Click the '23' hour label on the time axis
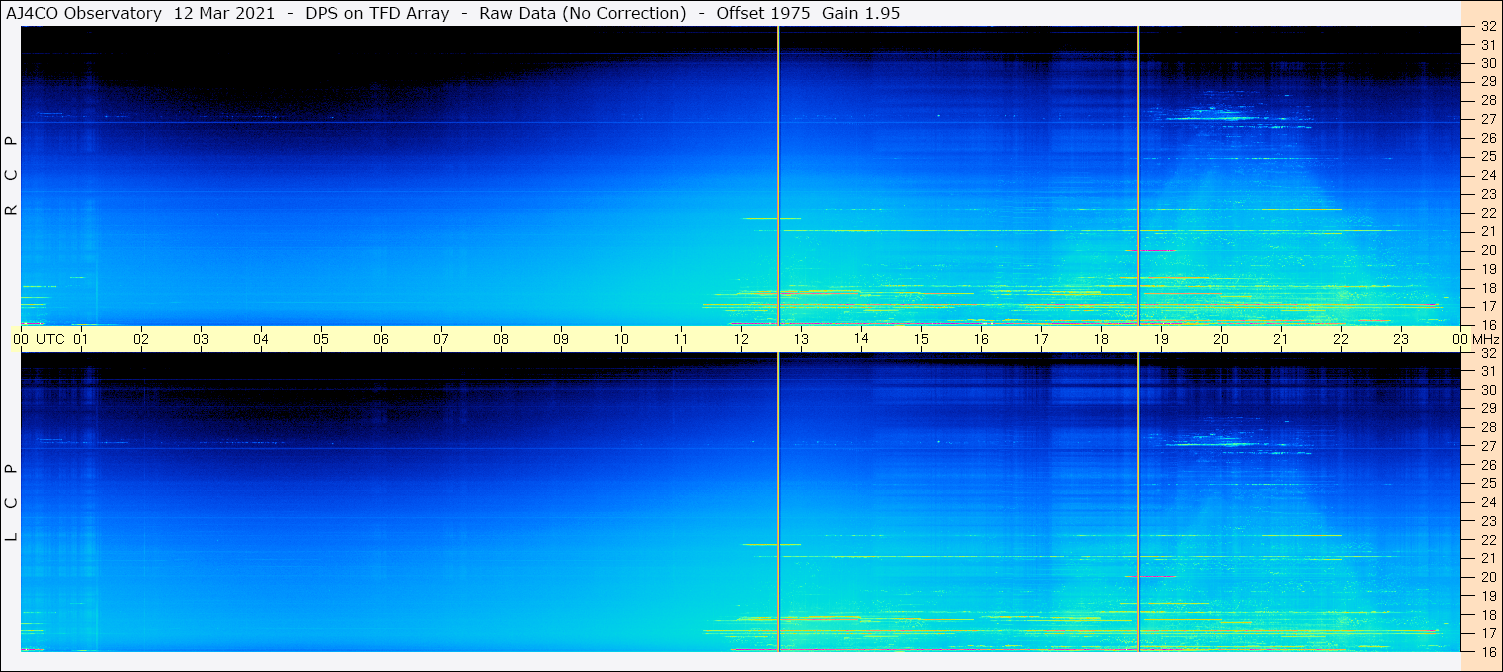1503x672 pixels. [1401, 339]
